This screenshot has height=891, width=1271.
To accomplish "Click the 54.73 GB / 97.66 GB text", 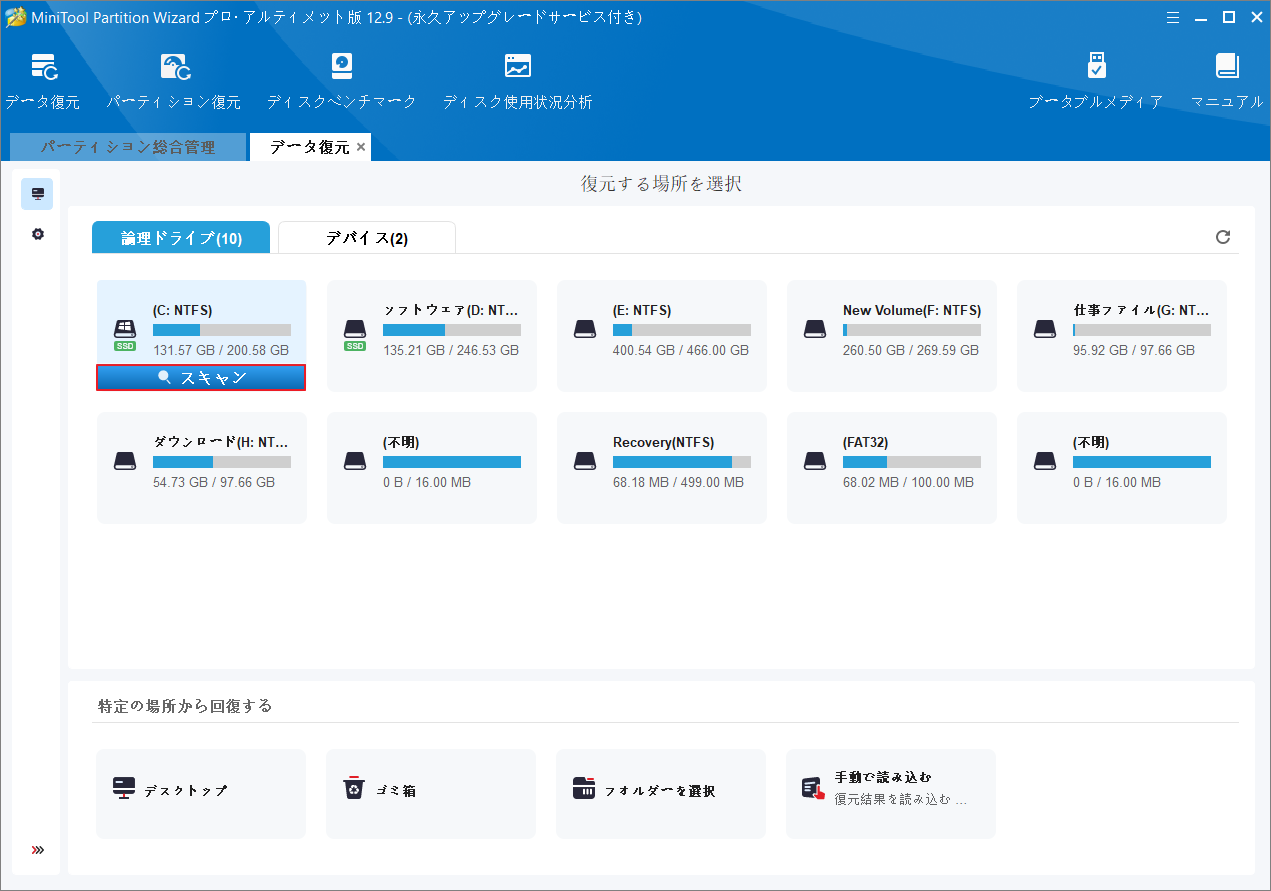I will click(214, 482).
